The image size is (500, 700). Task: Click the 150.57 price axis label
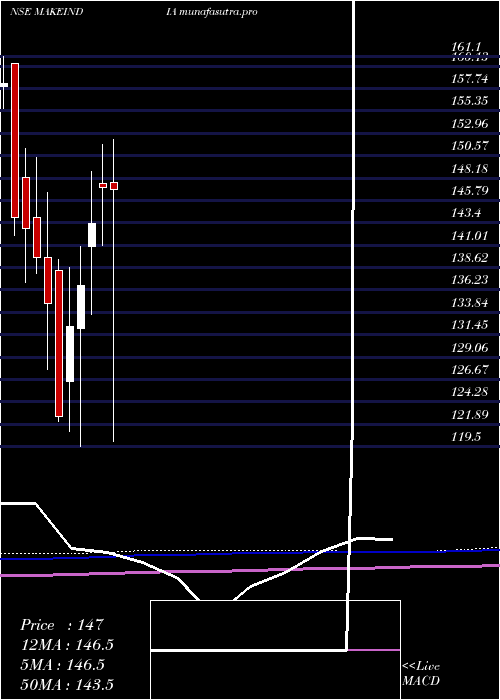469,146
